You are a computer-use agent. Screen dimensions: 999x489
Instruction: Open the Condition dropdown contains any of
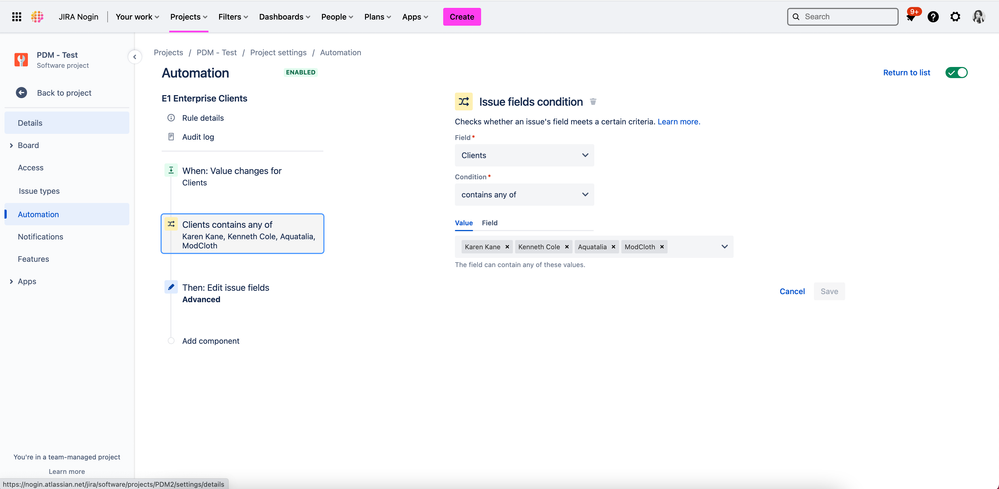tap(524, 195)
